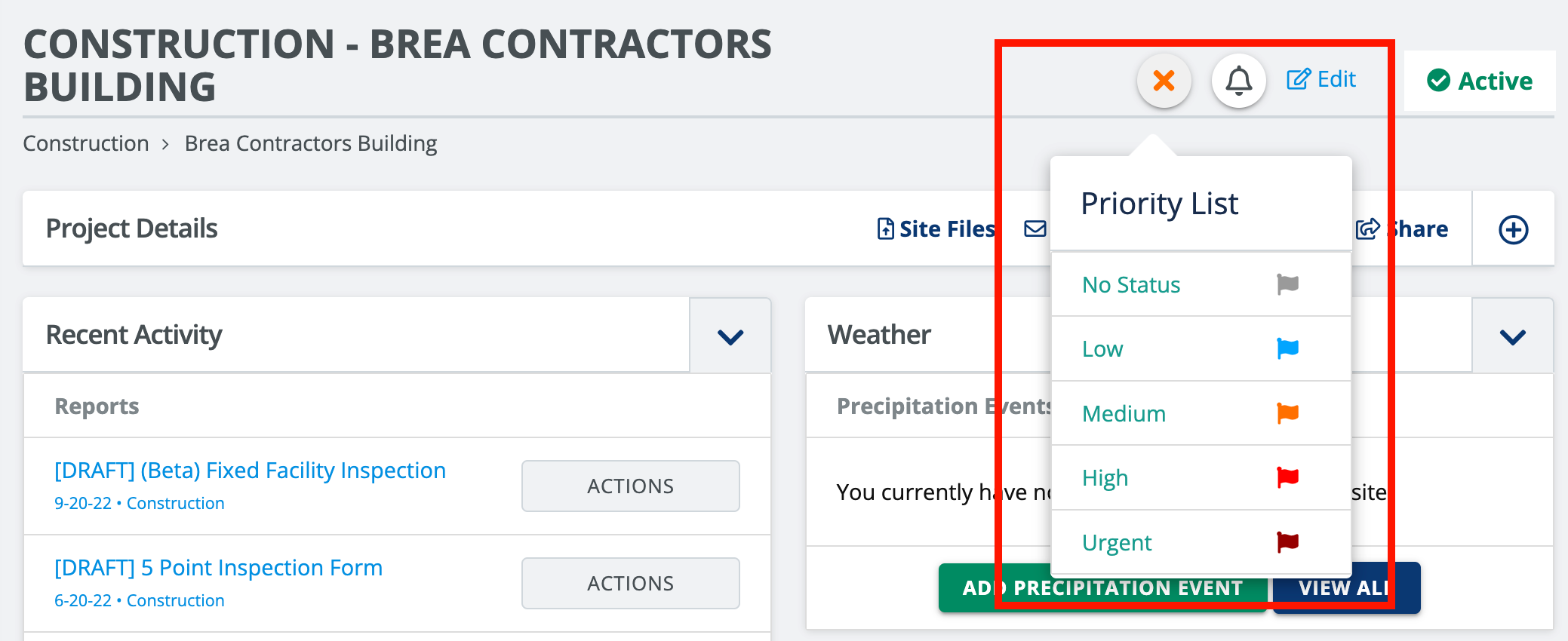Viewport: 1568px width, 641px height.
Task: Click the blue Low priority flag
Action: [x=1287, y=348]
